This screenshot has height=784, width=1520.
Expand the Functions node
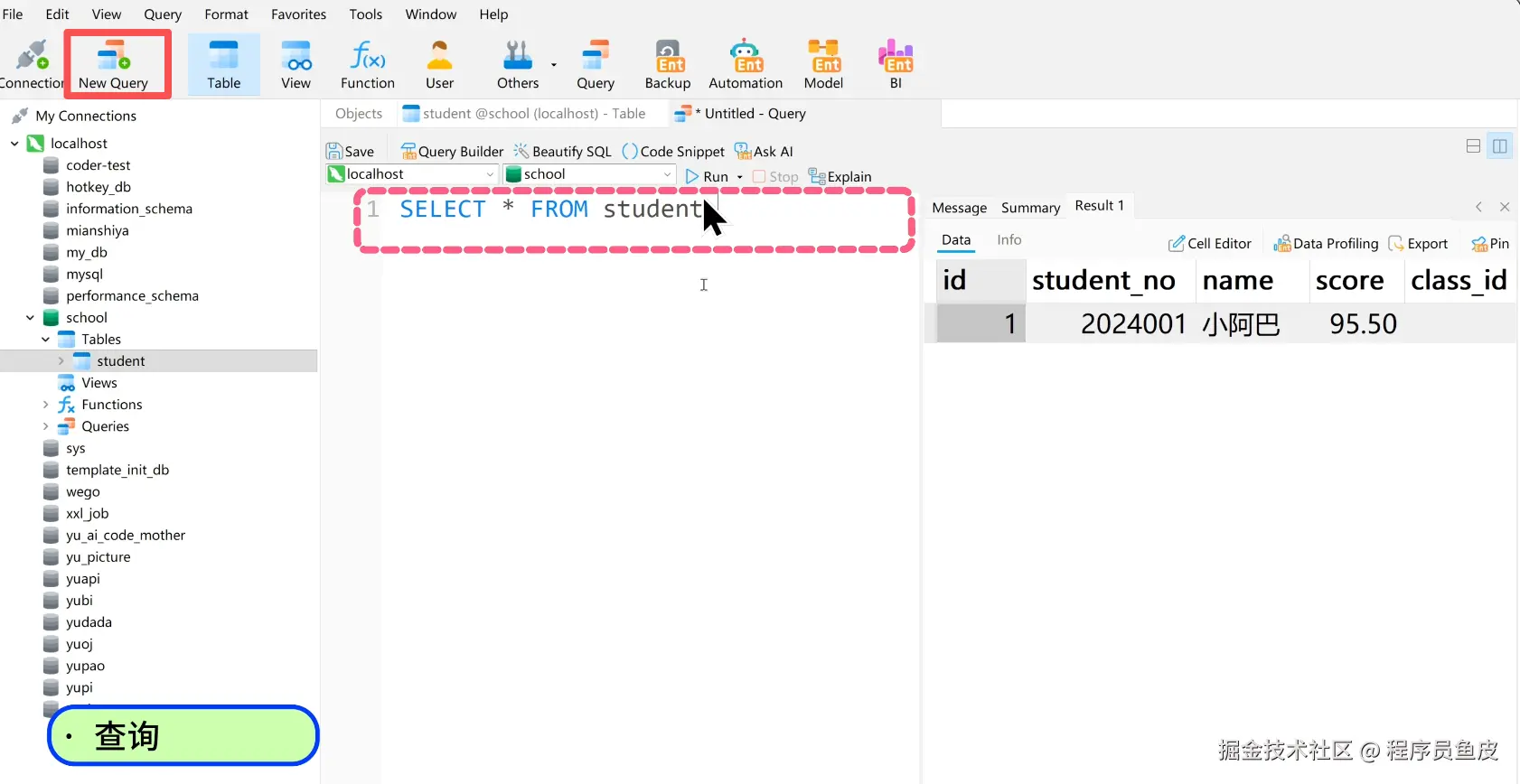point(45,405)
